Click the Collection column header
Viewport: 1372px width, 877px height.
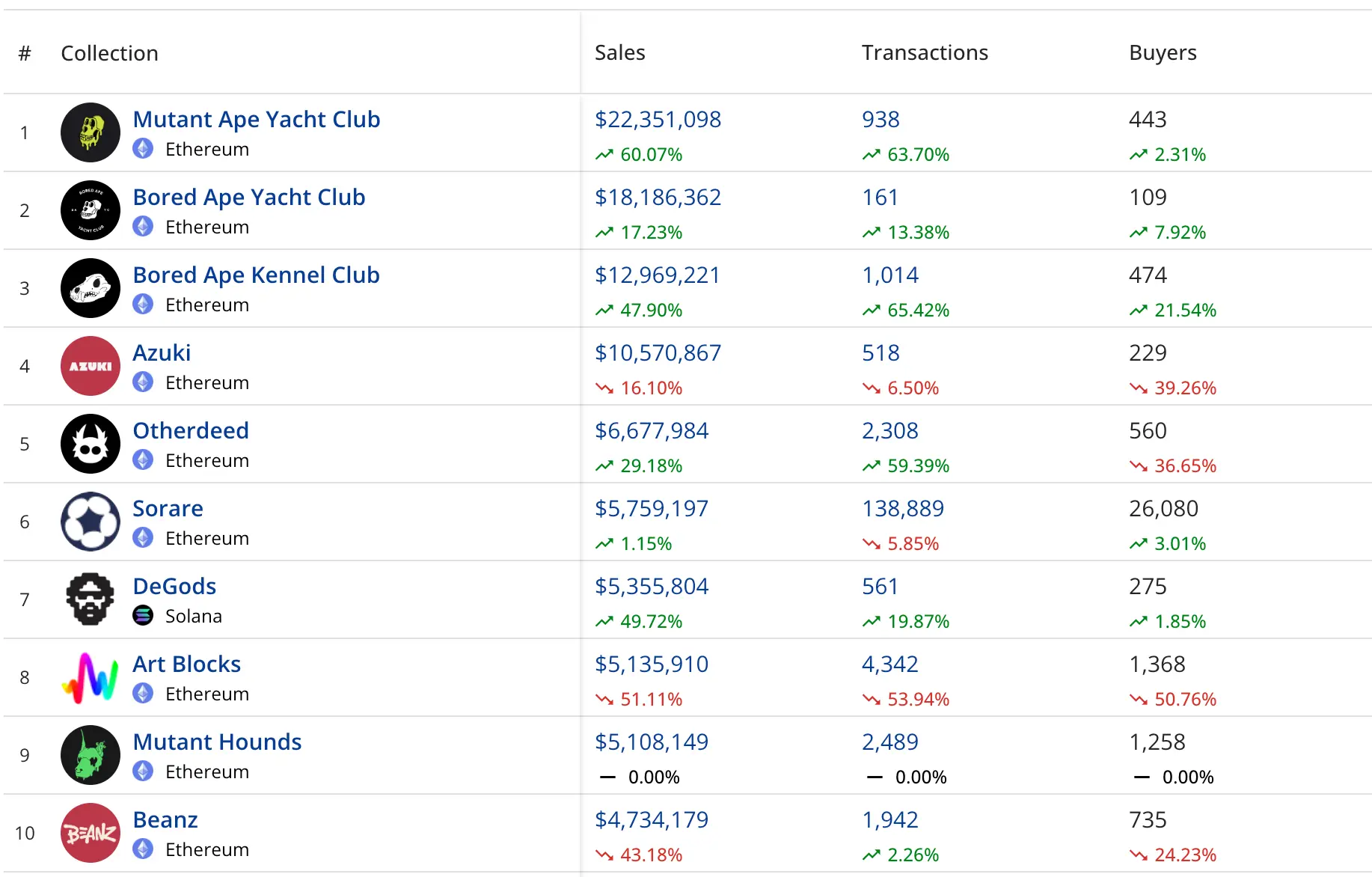click(109, 53)
